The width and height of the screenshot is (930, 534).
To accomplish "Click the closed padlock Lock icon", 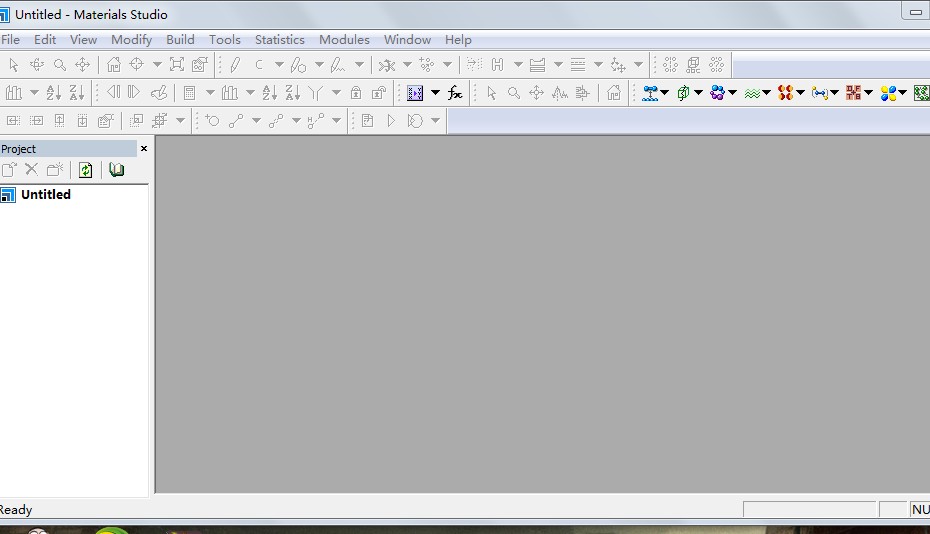I will 356,93.
